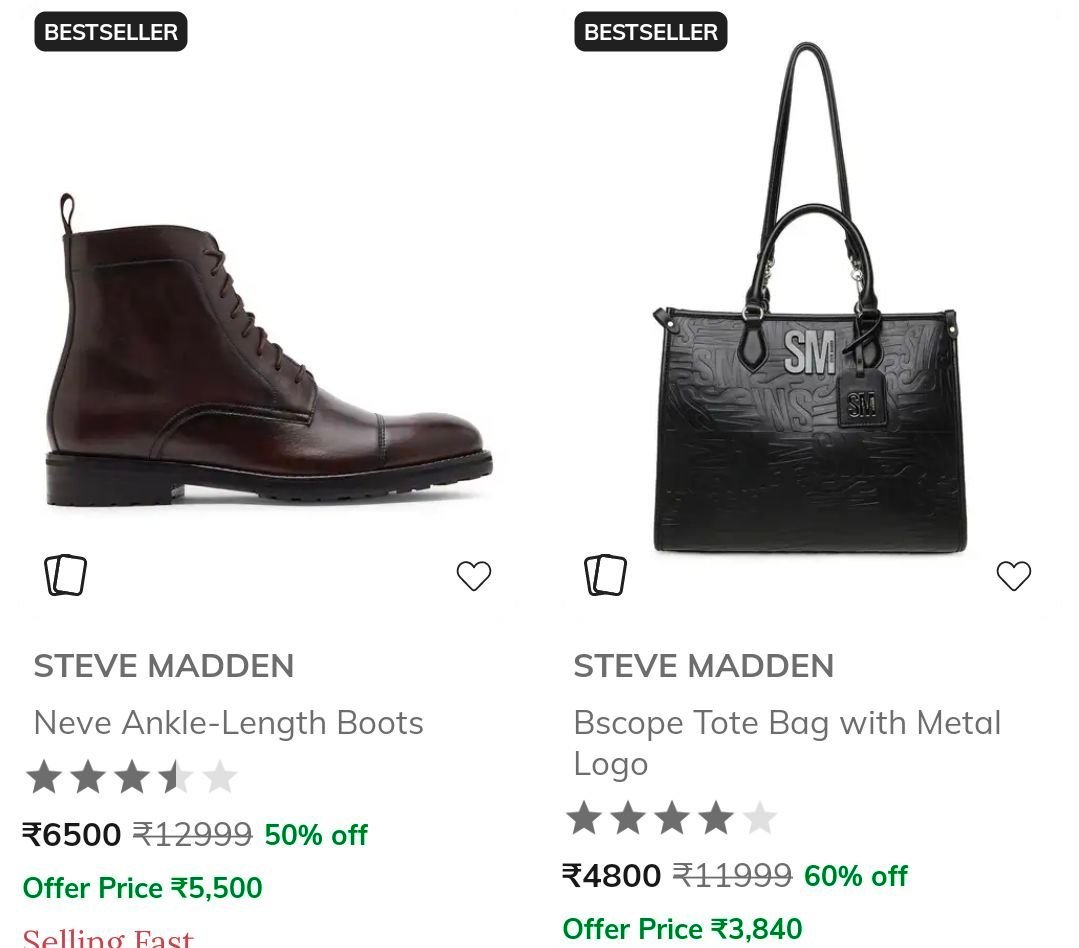Add Neve Ankle-Length Boots to wishlist
The image size is (1079, 948).
click(474, 575)
